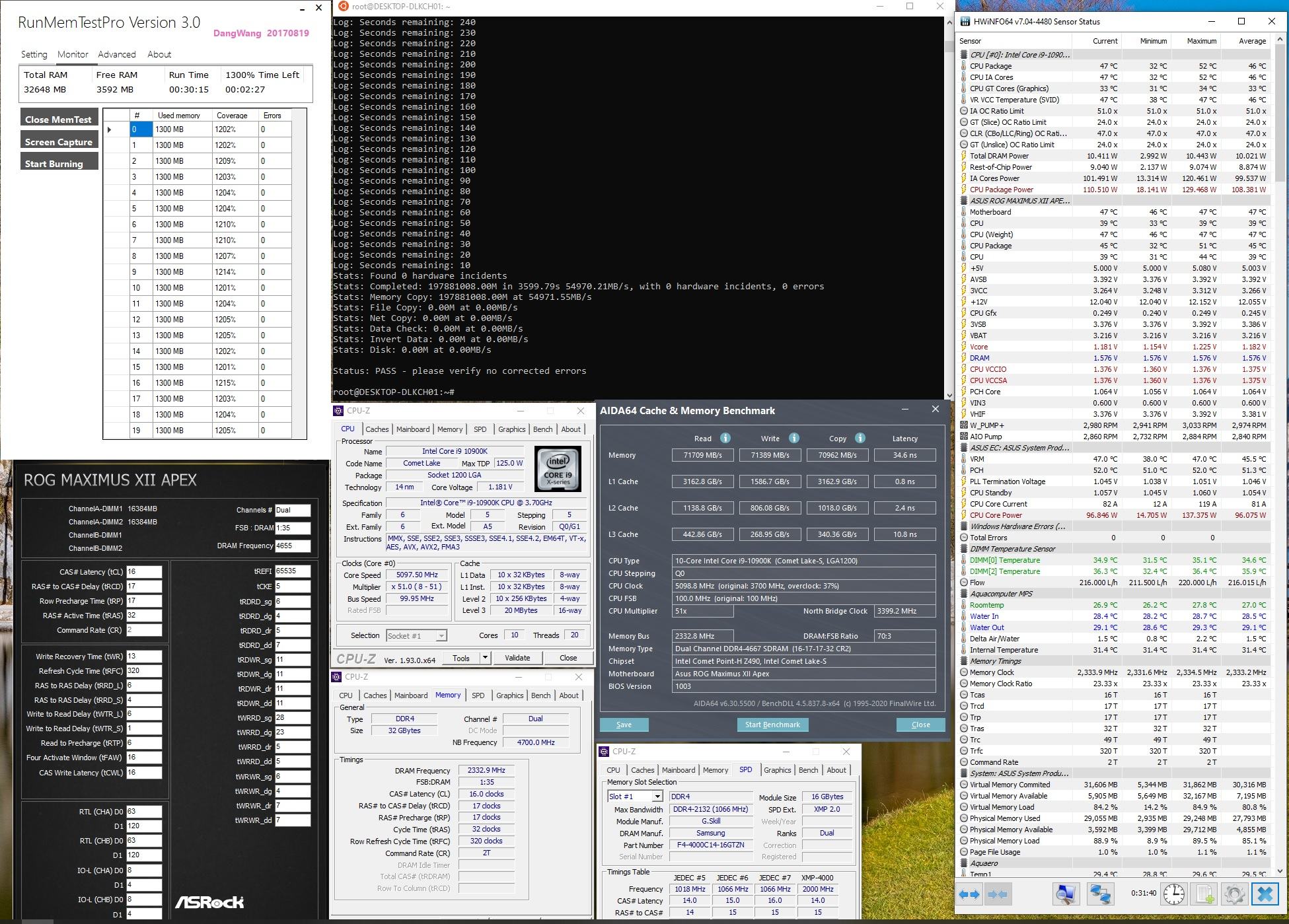Click W_PUMP+ fan icon in HWiNFO
This screenshot has height=924, width=1289.
pos(964,425)
